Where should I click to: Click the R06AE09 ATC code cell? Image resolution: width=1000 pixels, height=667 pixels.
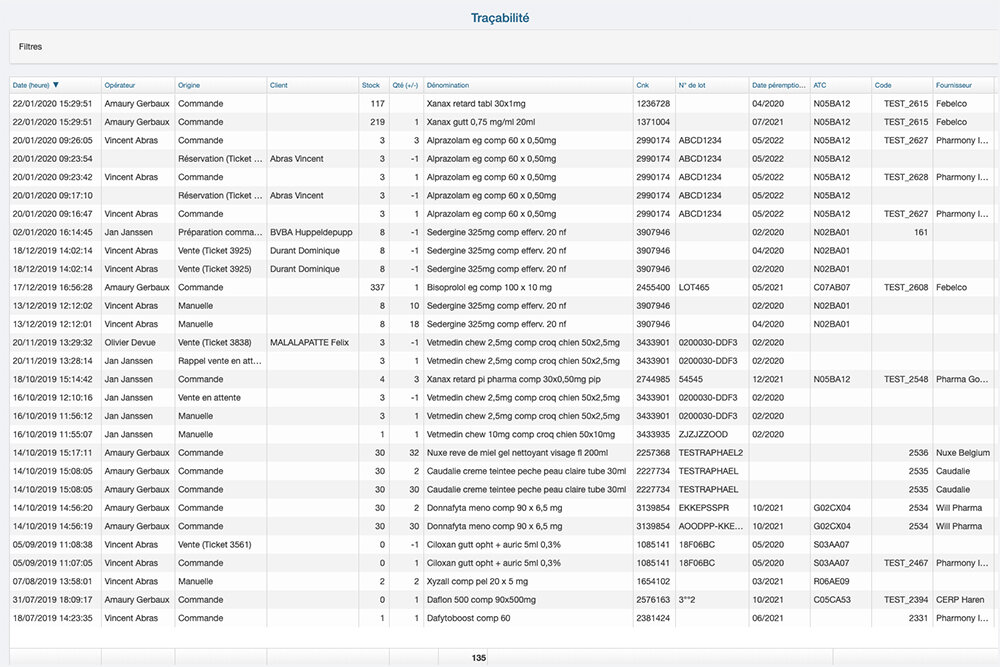[831, 582]
